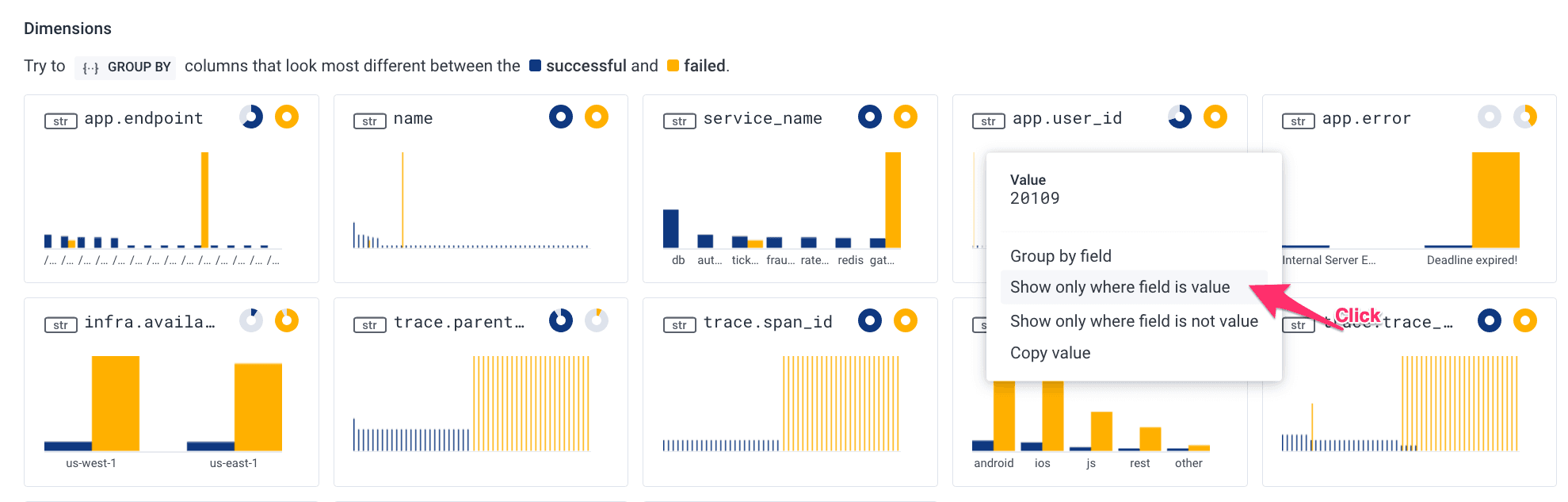The width and height of the screenshot is (1568, 502).
Task: Click the blue donut icon beside trace.span_id
Action: click(870, 320)
